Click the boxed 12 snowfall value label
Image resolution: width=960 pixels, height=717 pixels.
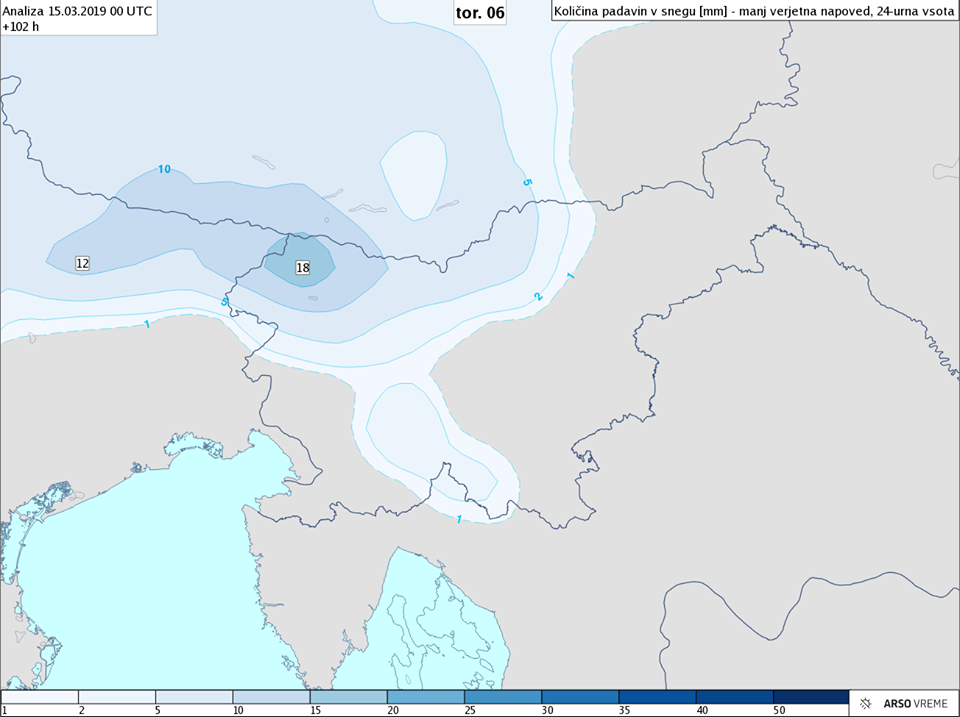point(83,263)
